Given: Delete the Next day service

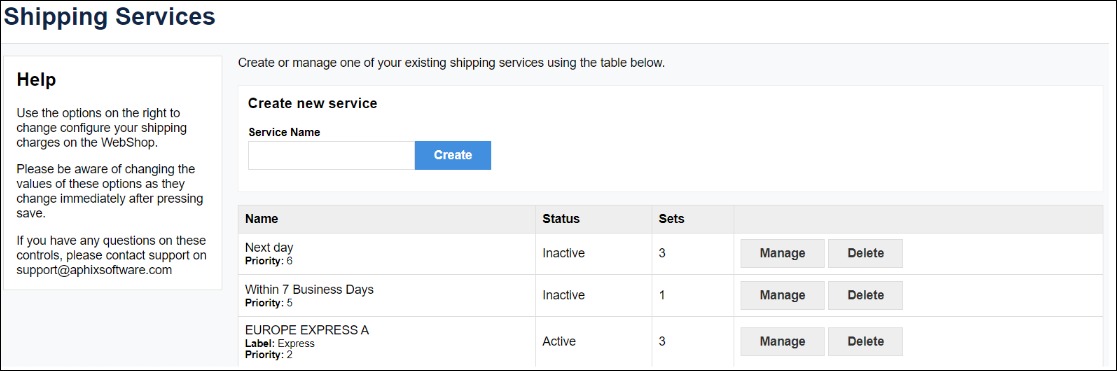Looking at the screenshot, I should click(x=866, y=254).
